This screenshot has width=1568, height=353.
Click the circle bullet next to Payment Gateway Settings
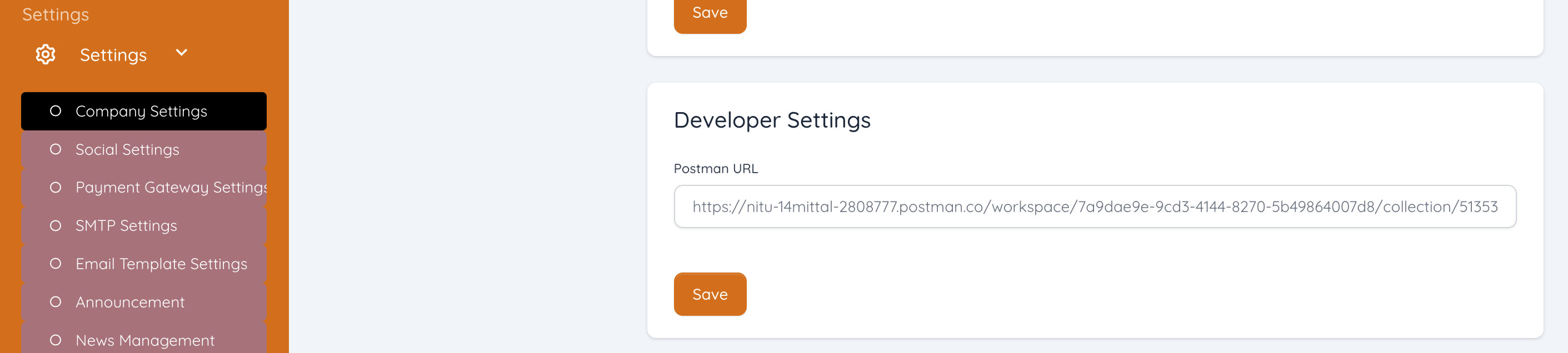pos(56,188)
